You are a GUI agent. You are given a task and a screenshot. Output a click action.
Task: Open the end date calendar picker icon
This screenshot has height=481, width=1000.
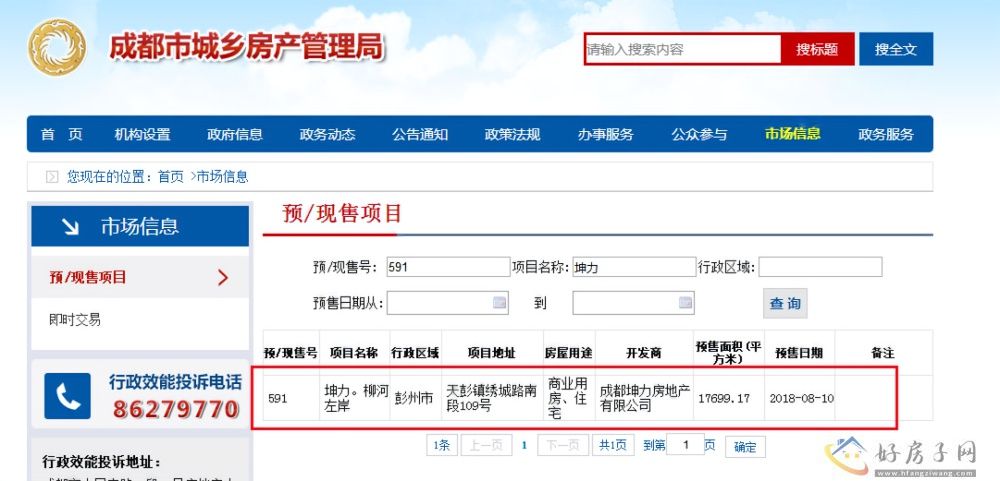pos(685,302)
